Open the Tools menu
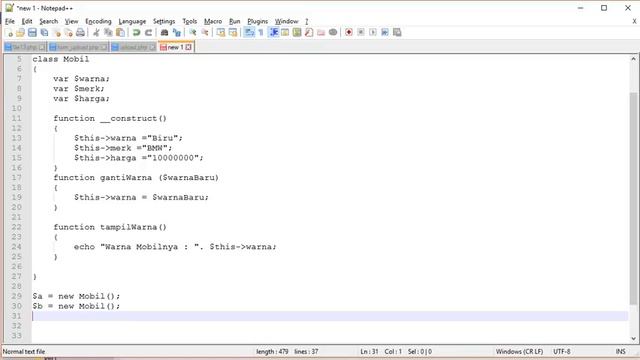Viewport: 640px width, 360px height. click(189, 21)
